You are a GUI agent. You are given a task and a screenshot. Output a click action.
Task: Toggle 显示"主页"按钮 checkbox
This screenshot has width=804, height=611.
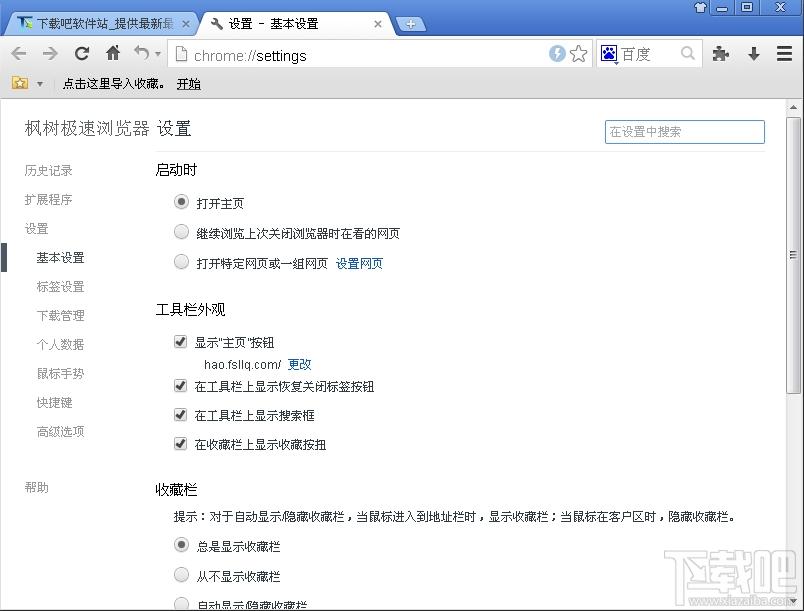pyautogui.click(x=180, y=341)
